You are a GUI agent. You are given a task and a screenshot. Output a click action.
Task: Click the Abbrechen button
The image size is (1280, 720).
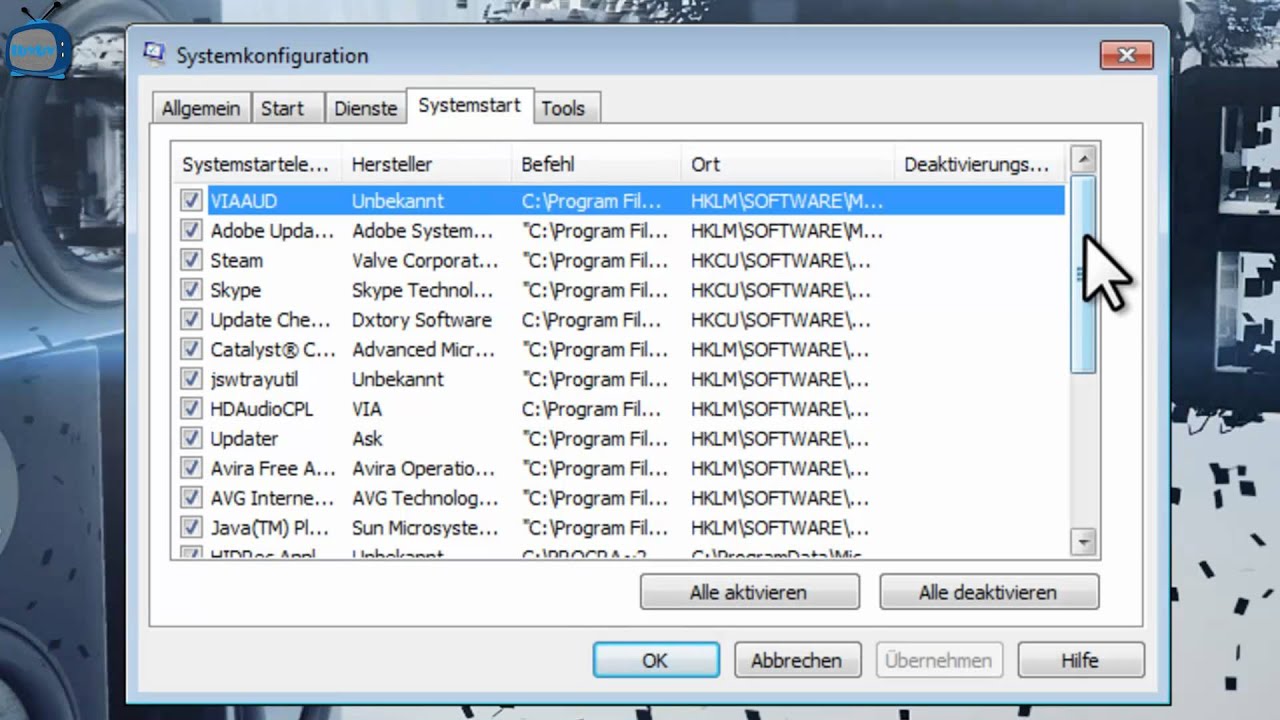pyautogui.click(x=796, y=660)
